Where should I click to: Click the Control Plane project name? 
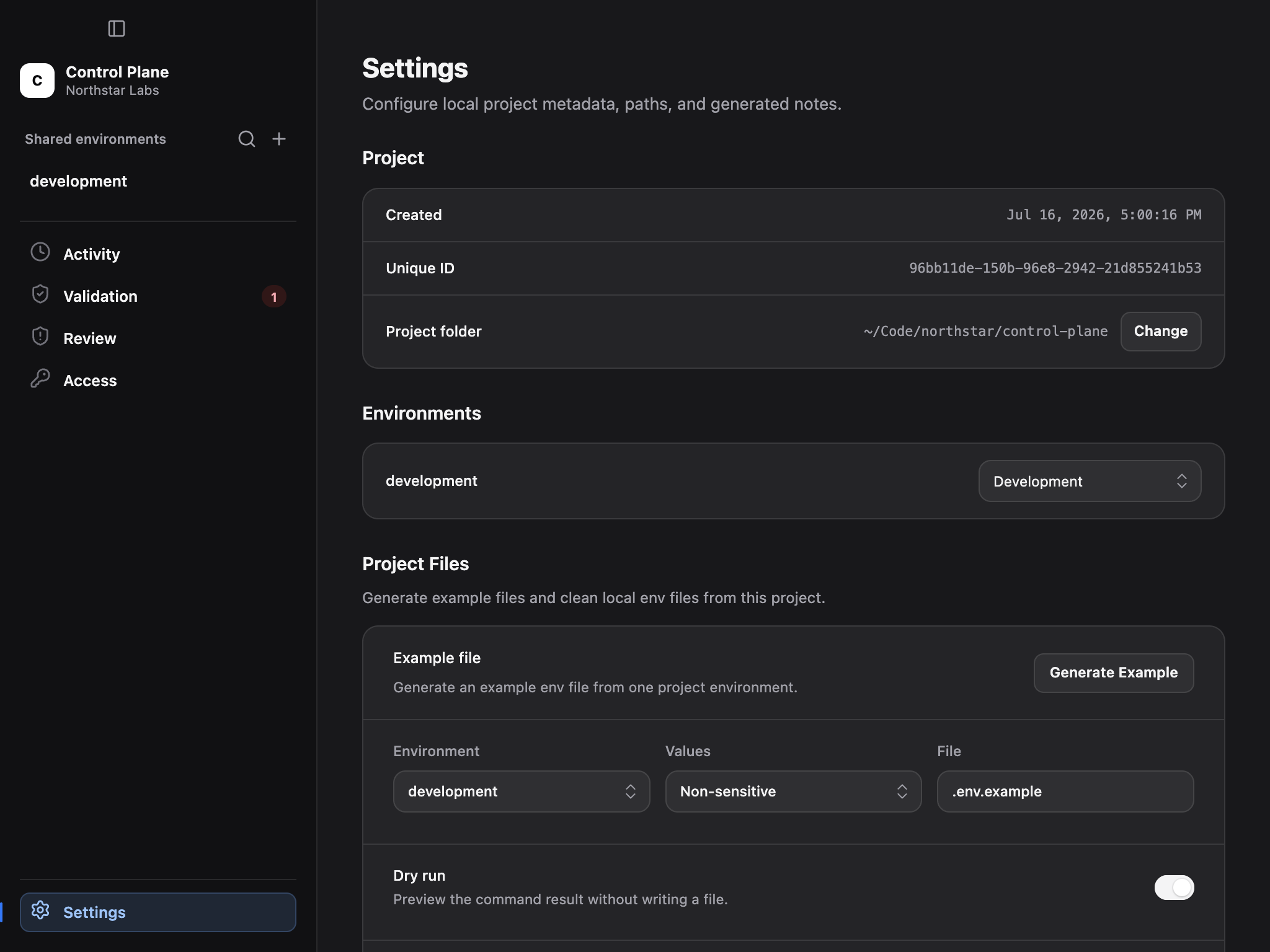117,72
